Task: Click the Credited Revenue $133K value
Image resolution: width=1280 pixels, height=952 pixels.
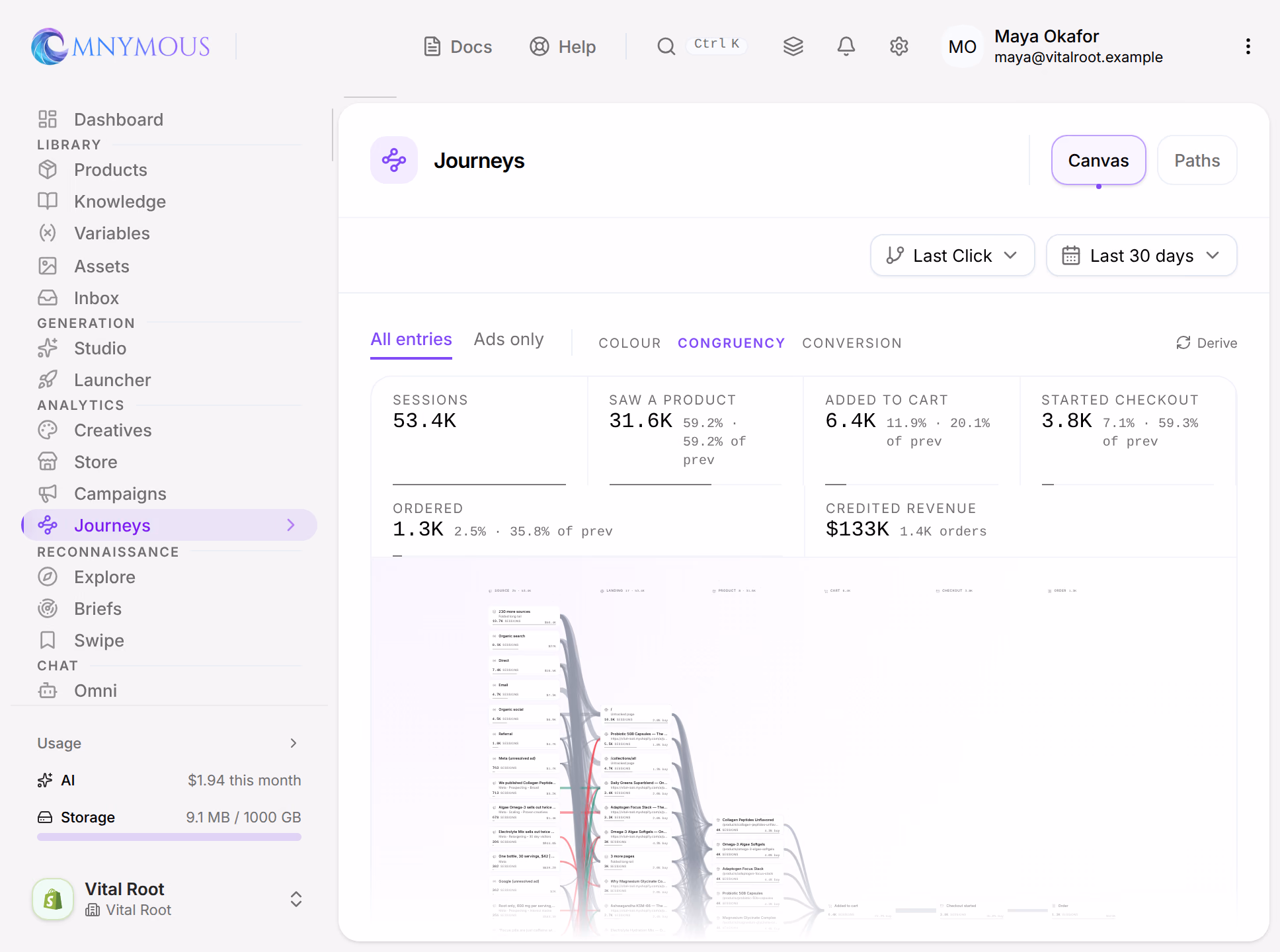Action: pyautogui.click(x=858, y=529)
